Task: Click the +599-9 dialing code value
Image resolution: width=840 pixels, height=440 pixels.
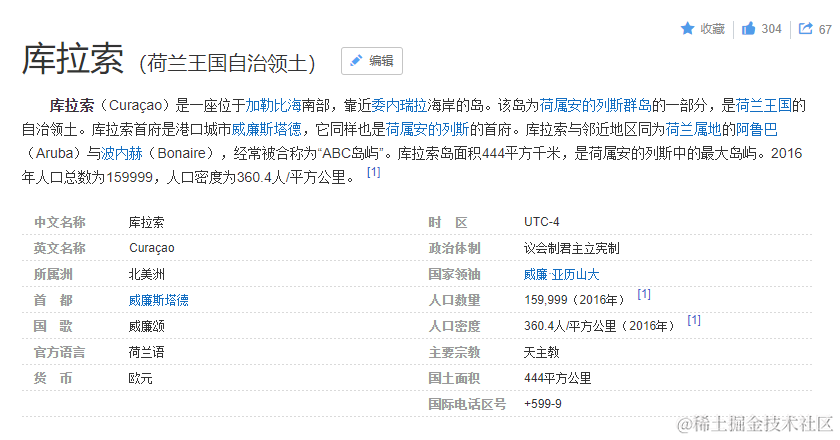Action: (x=543, y=404)
